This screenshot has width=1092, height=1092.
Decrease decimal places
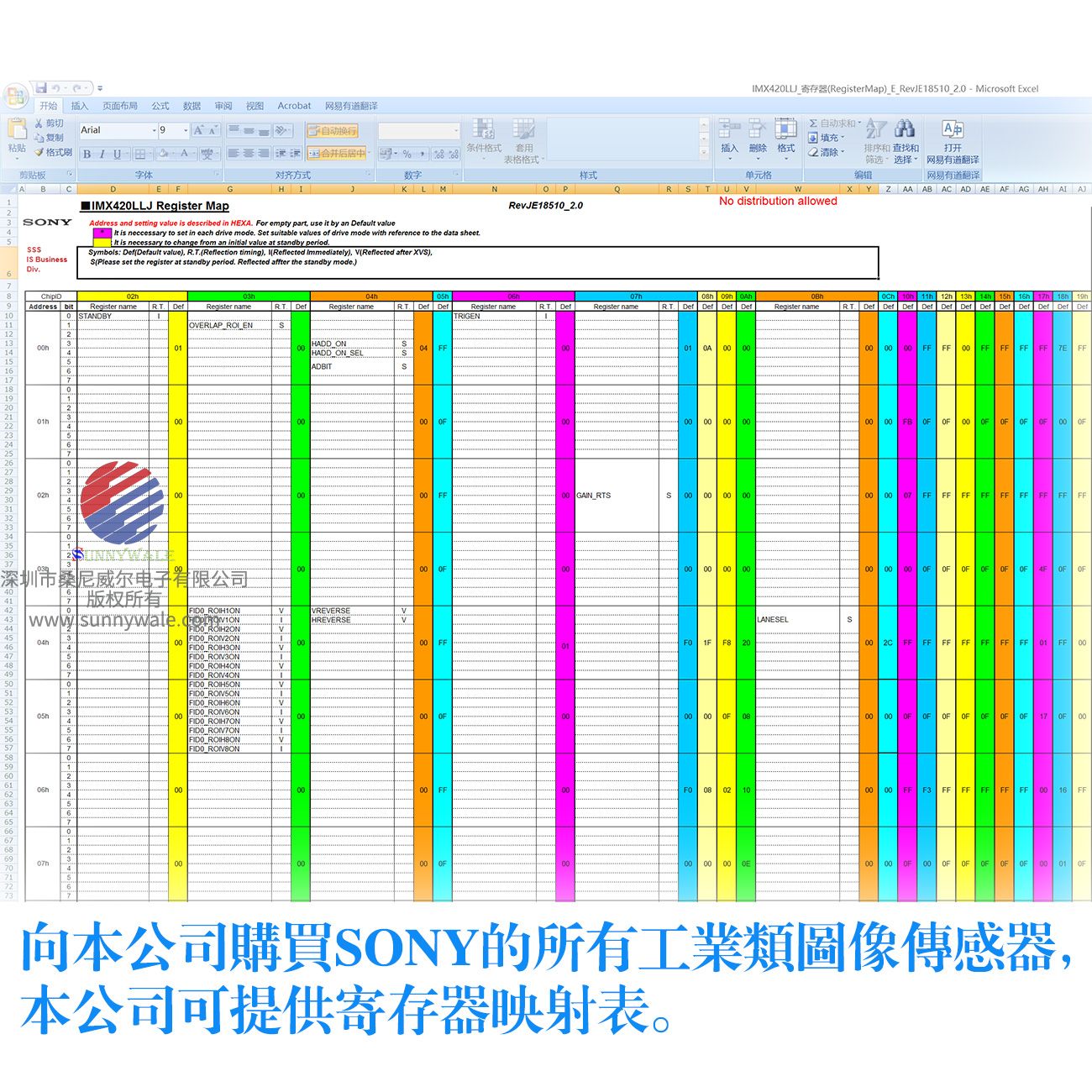coord(454,155)
